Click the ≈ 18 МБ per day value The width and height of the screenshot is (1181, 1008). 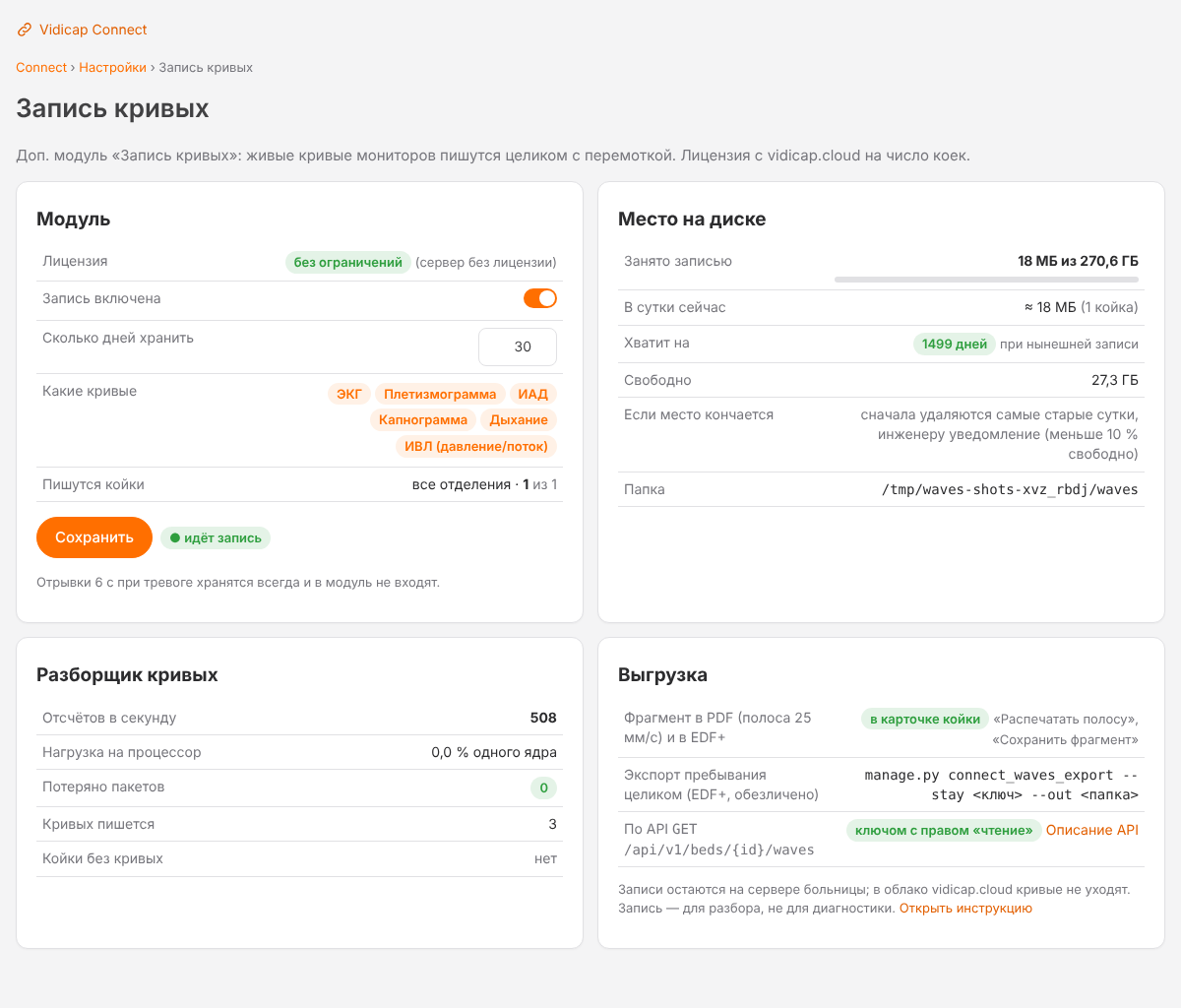(1050, 308)
